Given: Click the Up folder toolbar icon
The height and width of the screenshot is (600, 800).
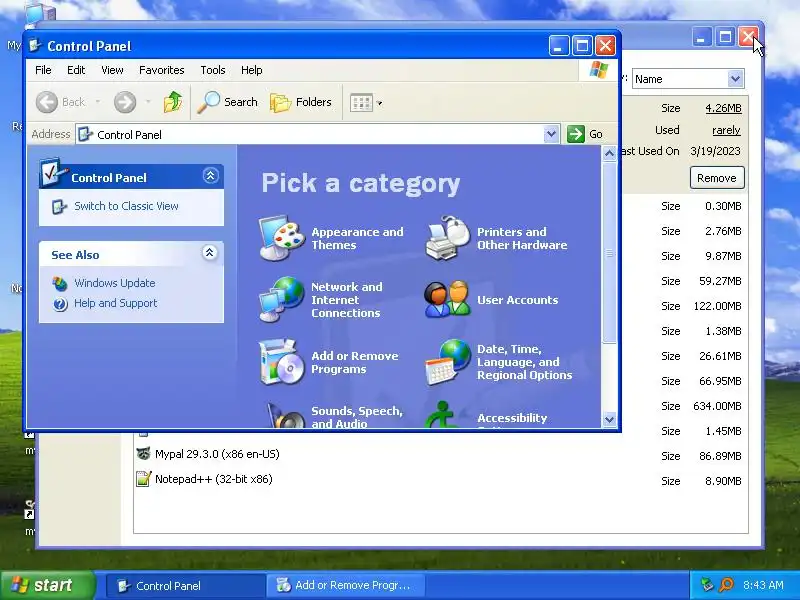Looking at the screenshot, I should pos(173,102).
